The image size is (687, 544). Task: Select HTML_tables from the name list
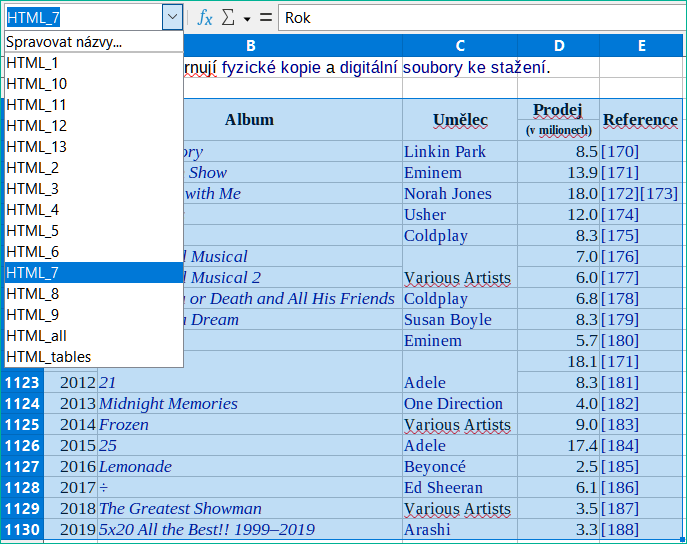pyautogui.click(x=94, y=357)
